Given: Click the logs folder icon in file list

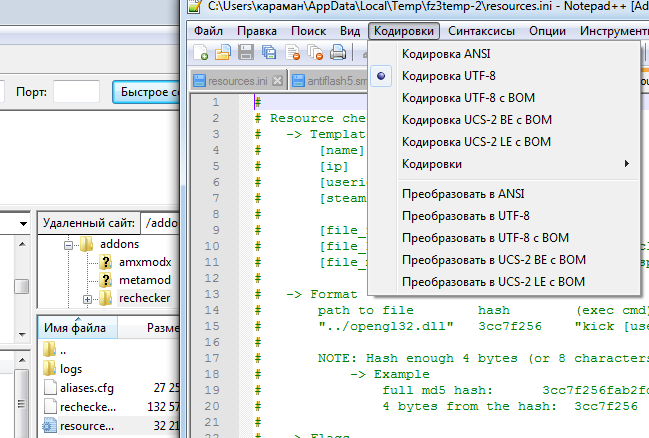Looking at the screenshot, I should 49,368.
